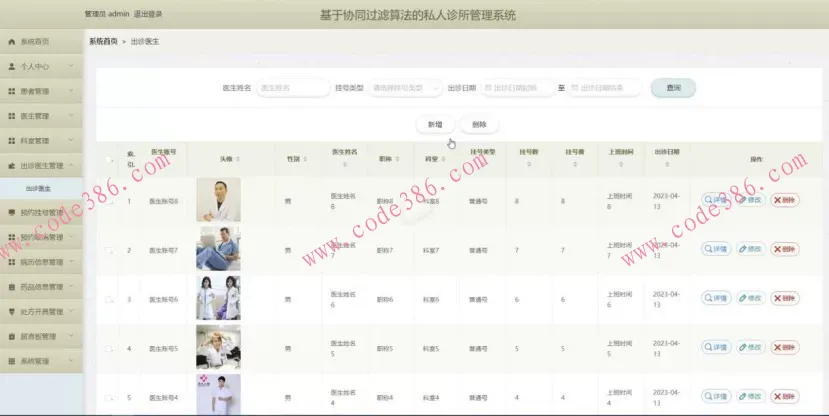Click 退出登录 logout link
This screenshot has height=416, width=829.
pos(148,14)
